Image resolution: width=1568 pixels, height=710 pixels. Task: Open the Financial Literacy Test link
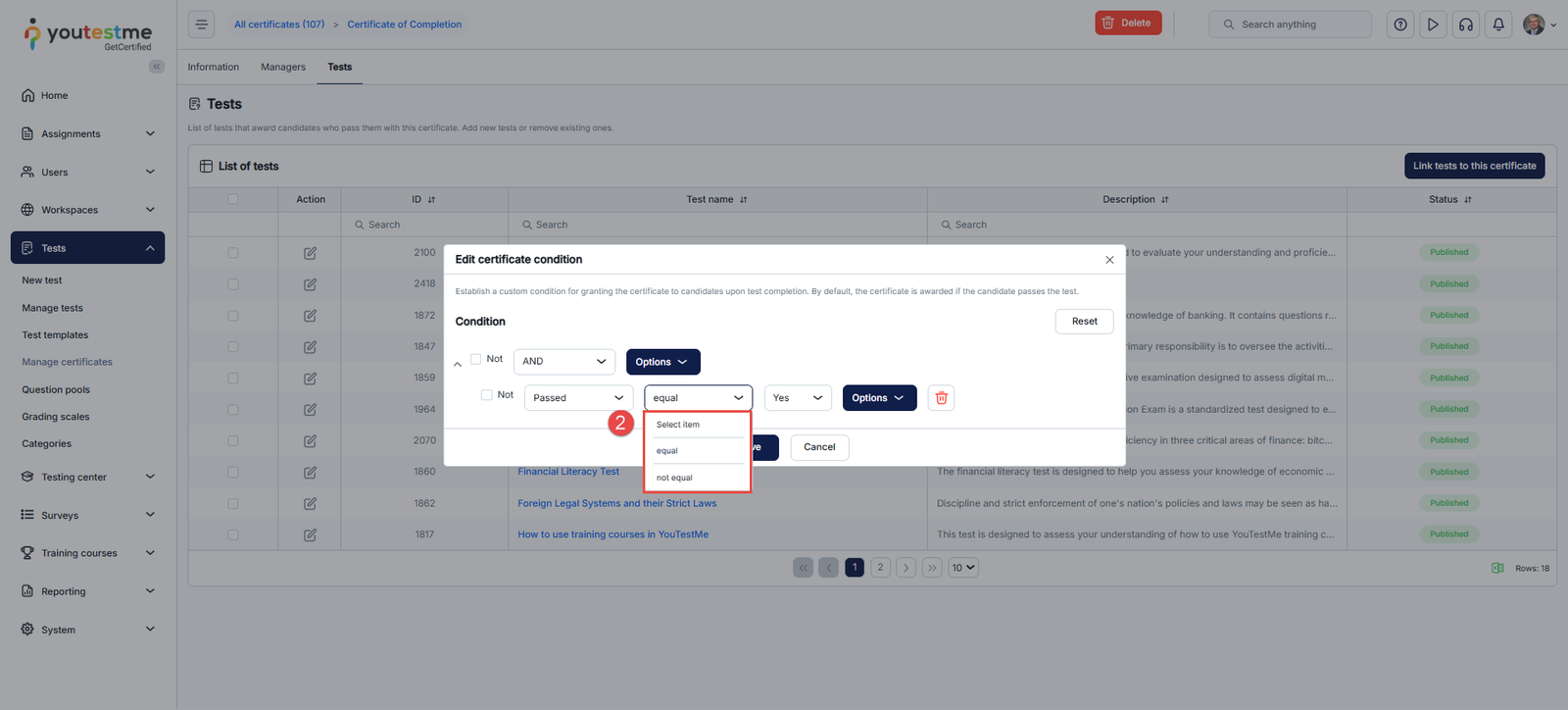click(568, 472)
